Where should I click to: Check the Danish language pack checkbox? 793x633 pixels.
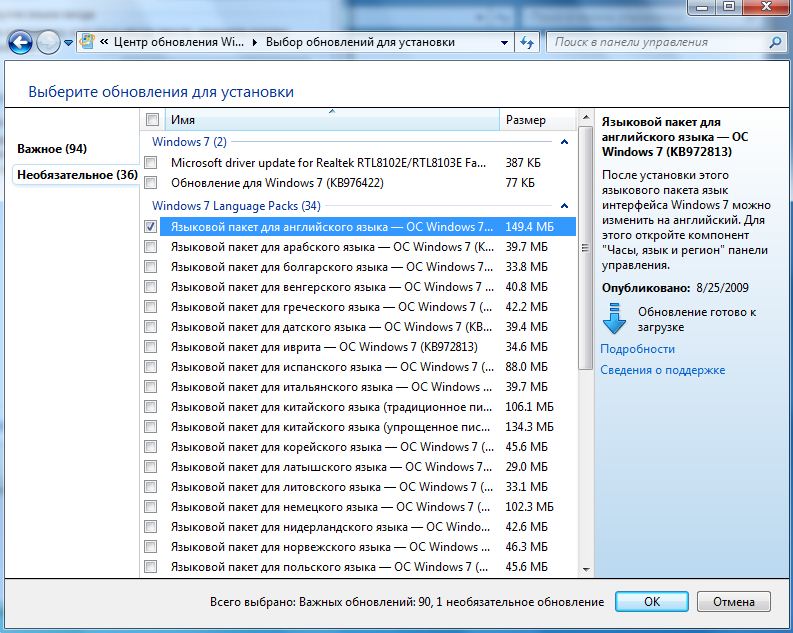pyautogui.click(x=151, y=327)
